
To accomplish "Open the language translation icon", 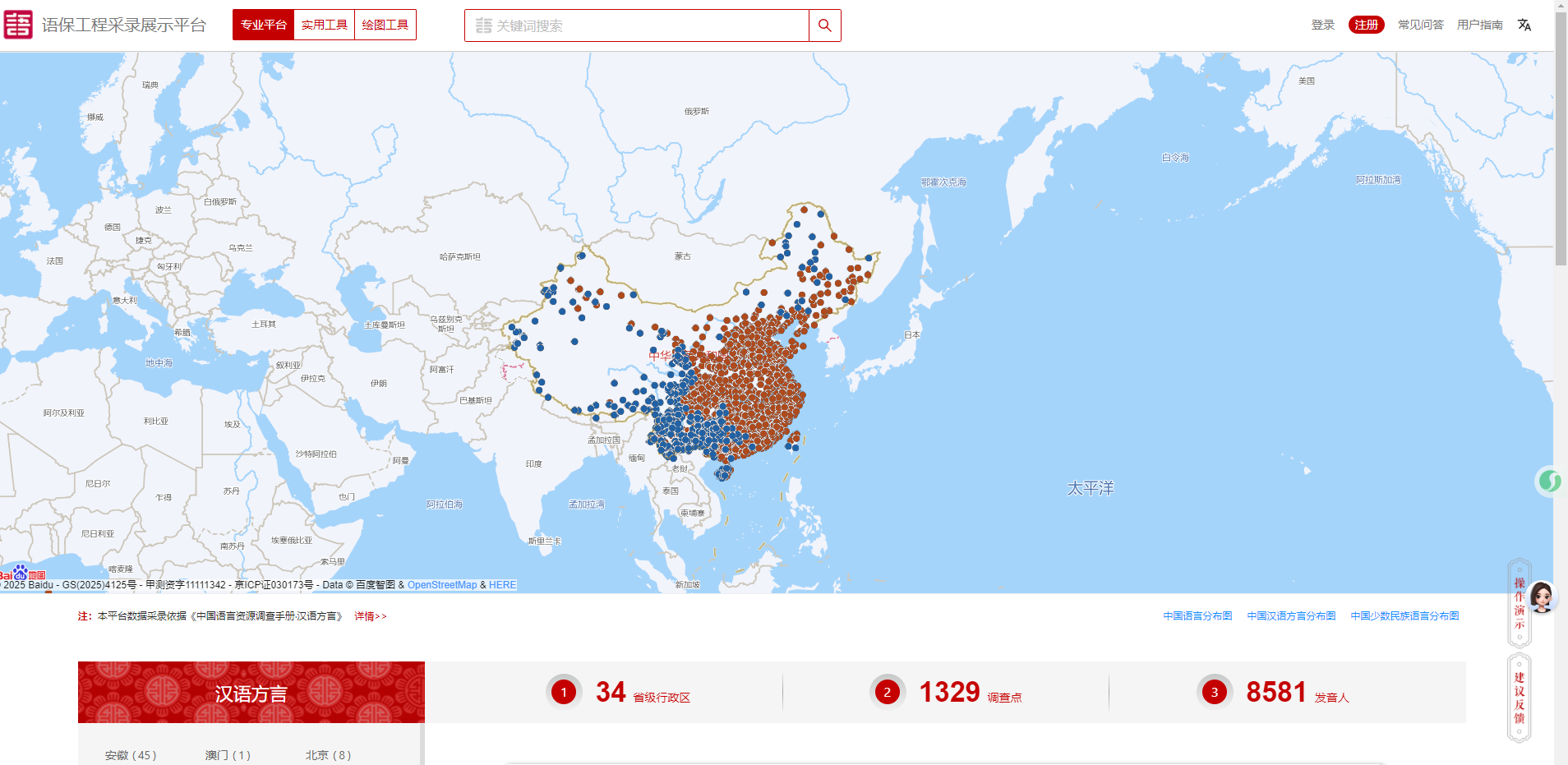I will coord(1524,25).
